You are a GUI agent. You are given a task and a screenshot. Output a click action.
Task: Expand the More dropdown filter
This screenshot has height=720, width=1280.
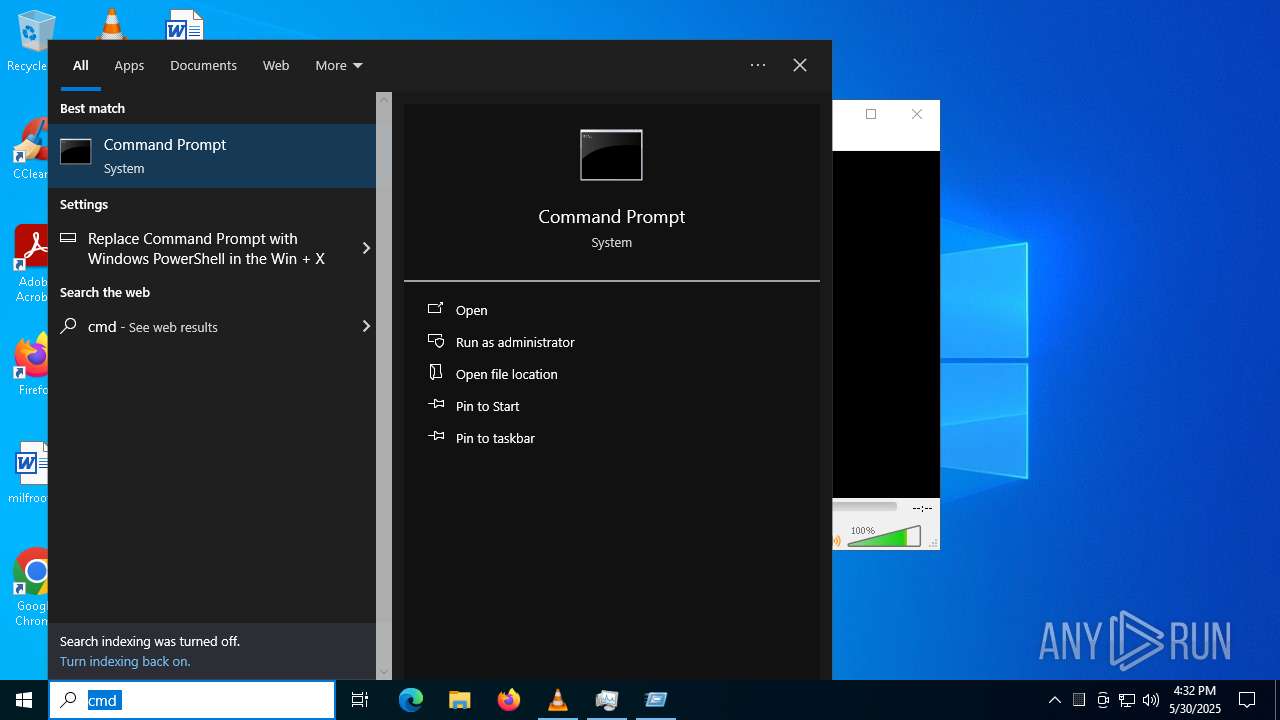(x=339, y=65)
